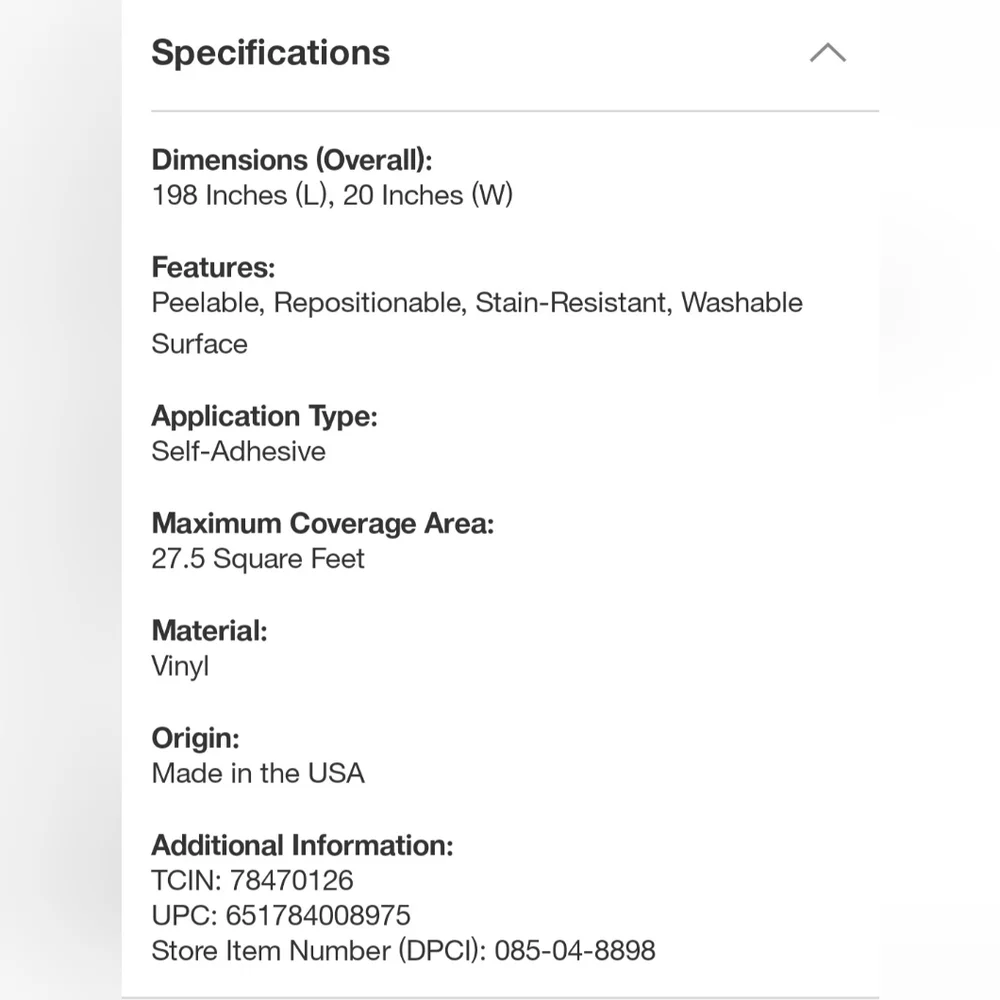Viewport: 1000px width, 1000px height.
Task: Collapse the Specifications section chevron
Action: pos(827,53)
